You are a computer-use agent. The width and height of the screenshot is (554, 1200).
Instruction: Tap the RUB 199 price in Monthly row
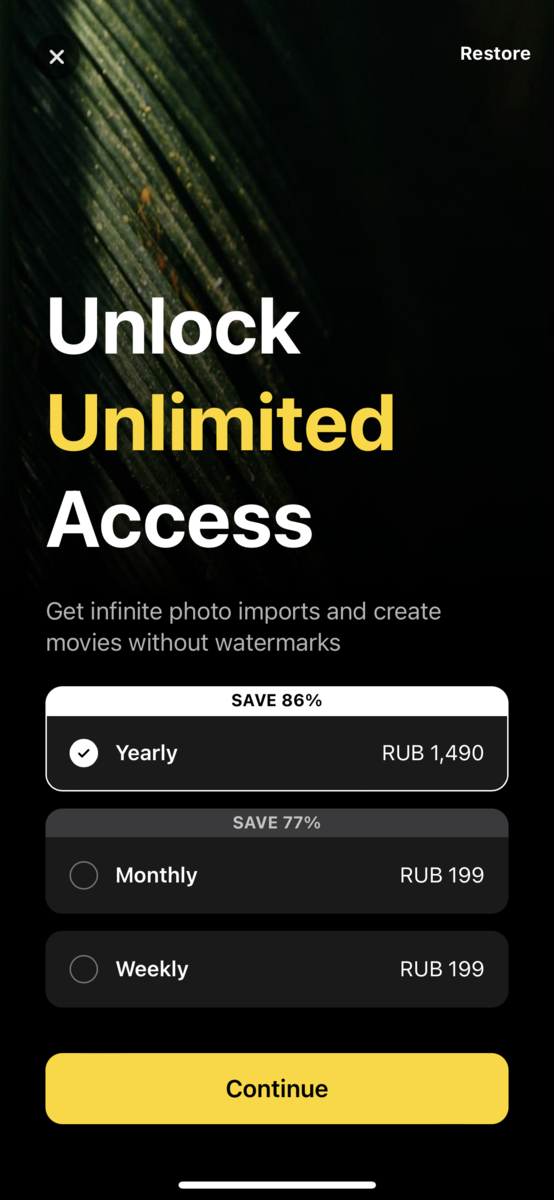pos(442,875)
